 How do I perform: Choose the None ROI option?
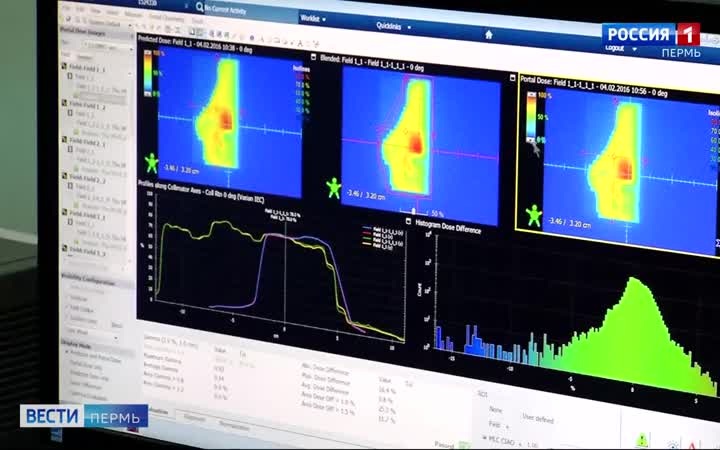[495, 409]
